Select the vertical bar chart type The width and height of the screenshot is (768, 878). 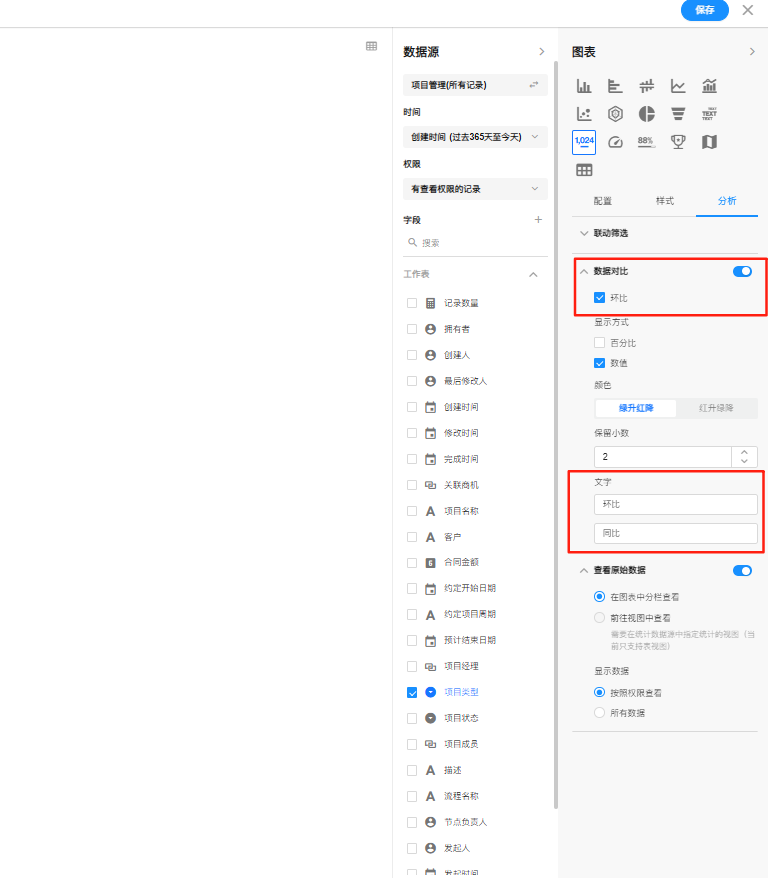pos(584,86)
